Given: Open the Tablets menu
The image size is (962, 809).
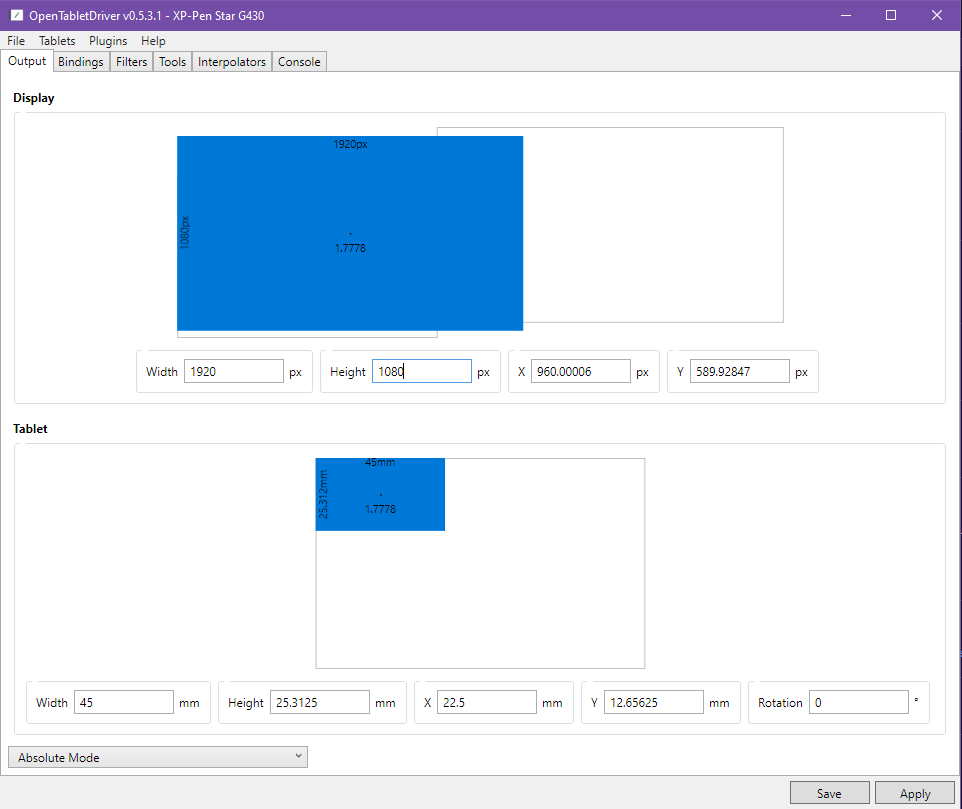Looking at the screenshot, I should 57,41.
